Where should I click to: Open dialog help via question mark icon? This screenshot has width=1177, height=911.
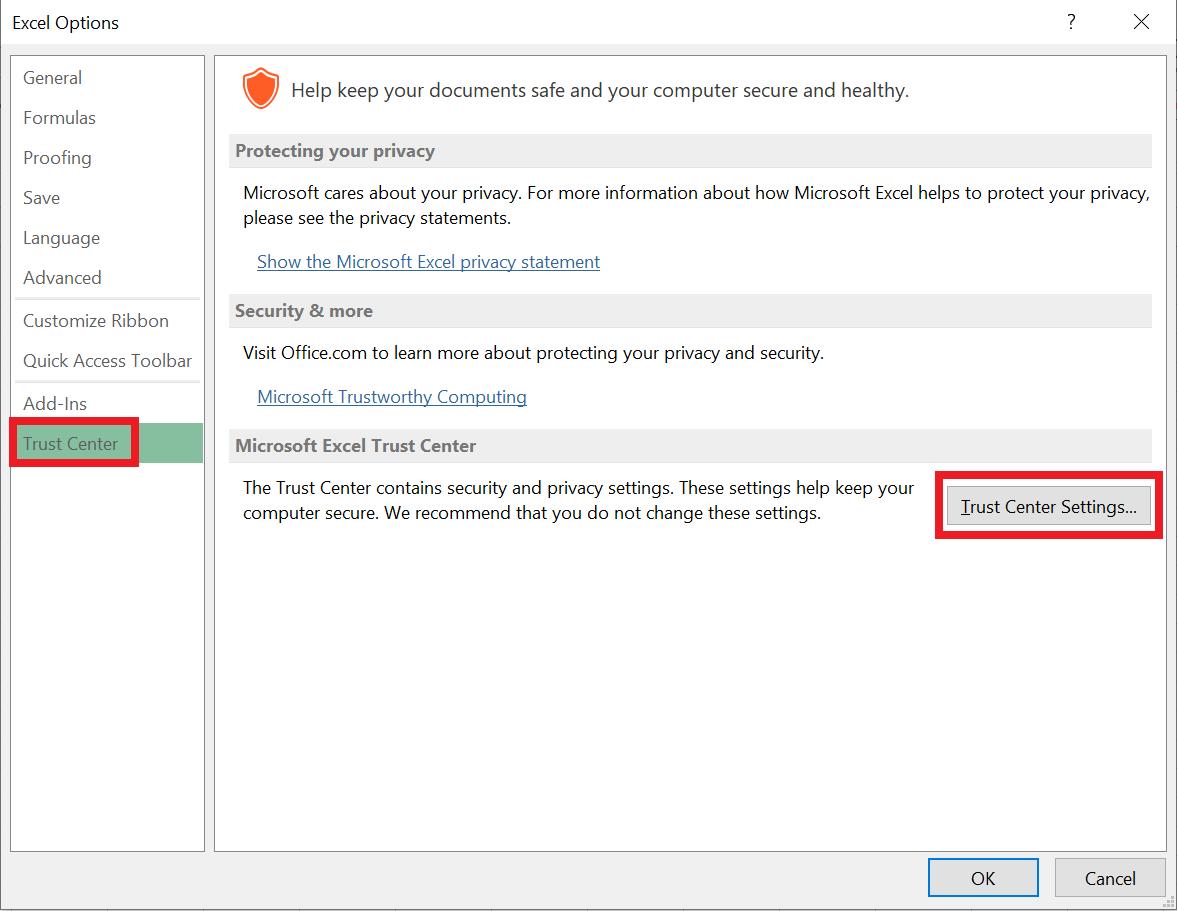(1071, 21)
